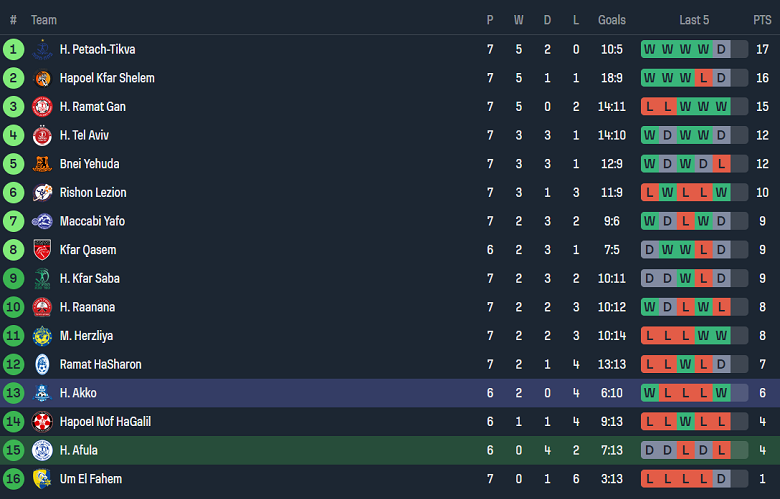Click the M. Herzliya club crest
This screenshot has width=780, height=499.
pyautogui.click(x=42, y=336)
